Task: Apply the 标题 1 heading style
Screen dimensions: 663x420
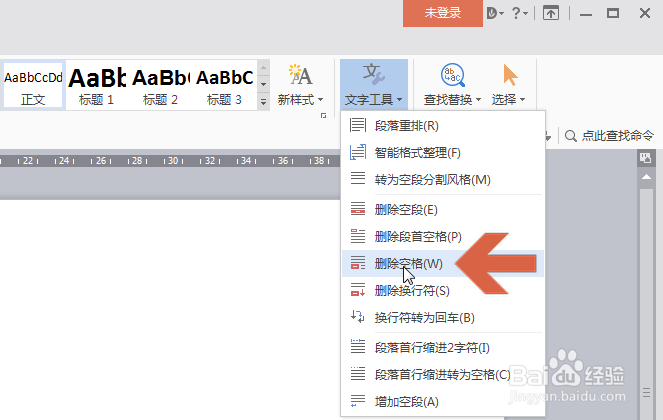Action: click(96, 85)
